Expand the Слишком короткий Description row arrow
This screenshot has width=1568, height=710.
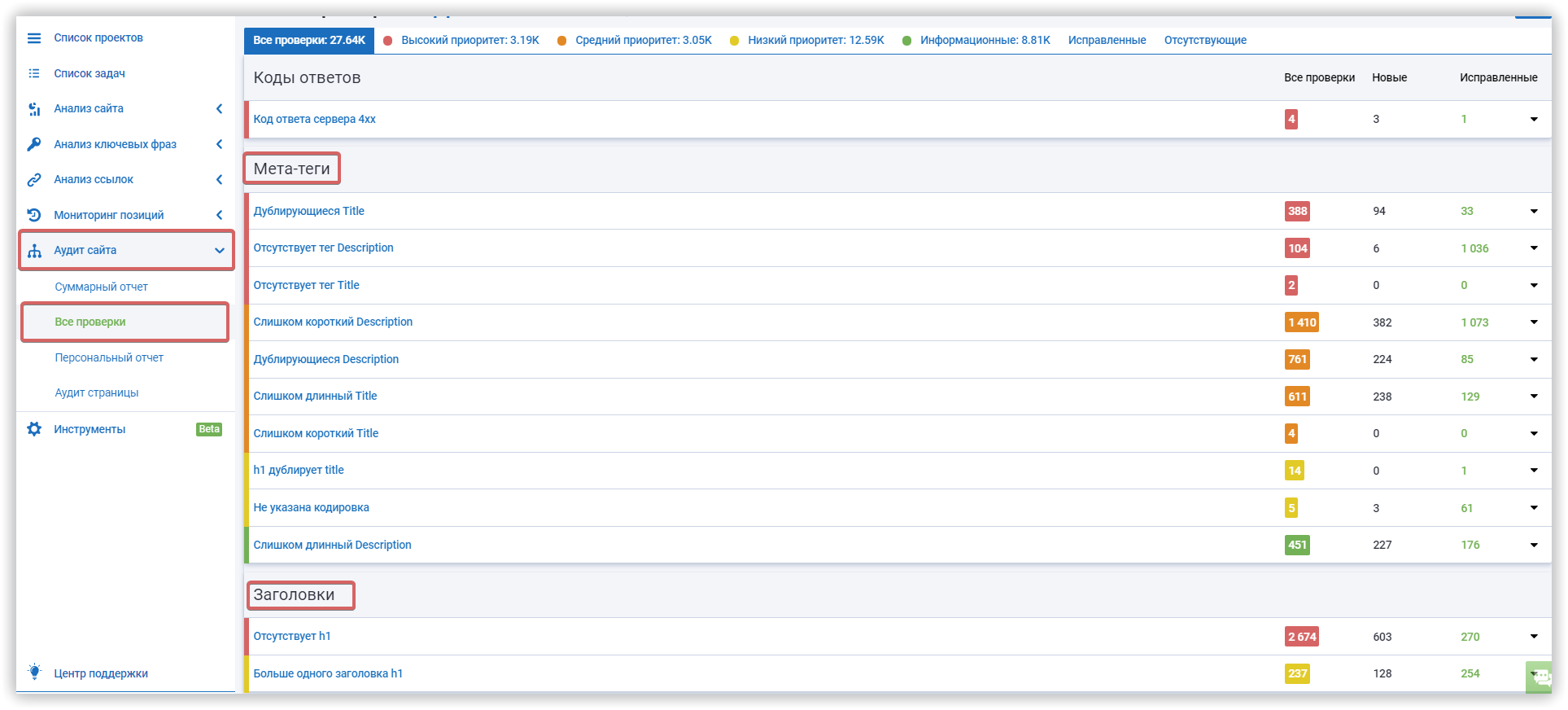1534,322
